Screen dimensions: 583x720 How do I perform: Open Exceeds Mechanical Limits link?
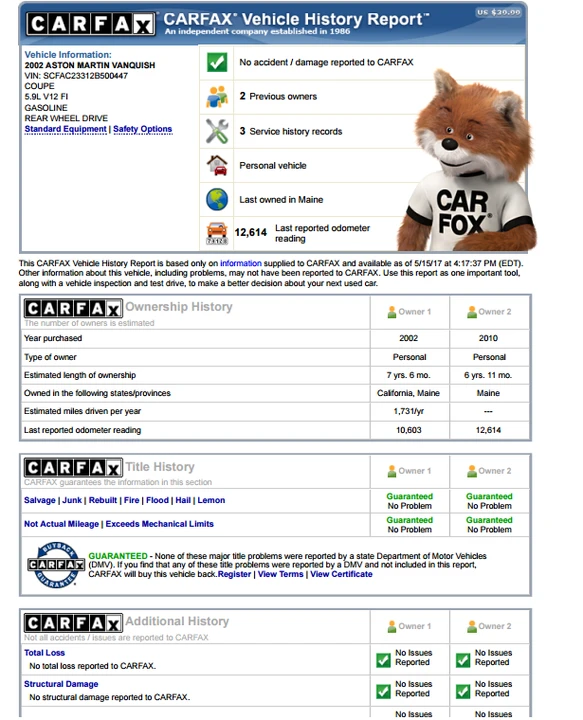(x=159, y=524)
